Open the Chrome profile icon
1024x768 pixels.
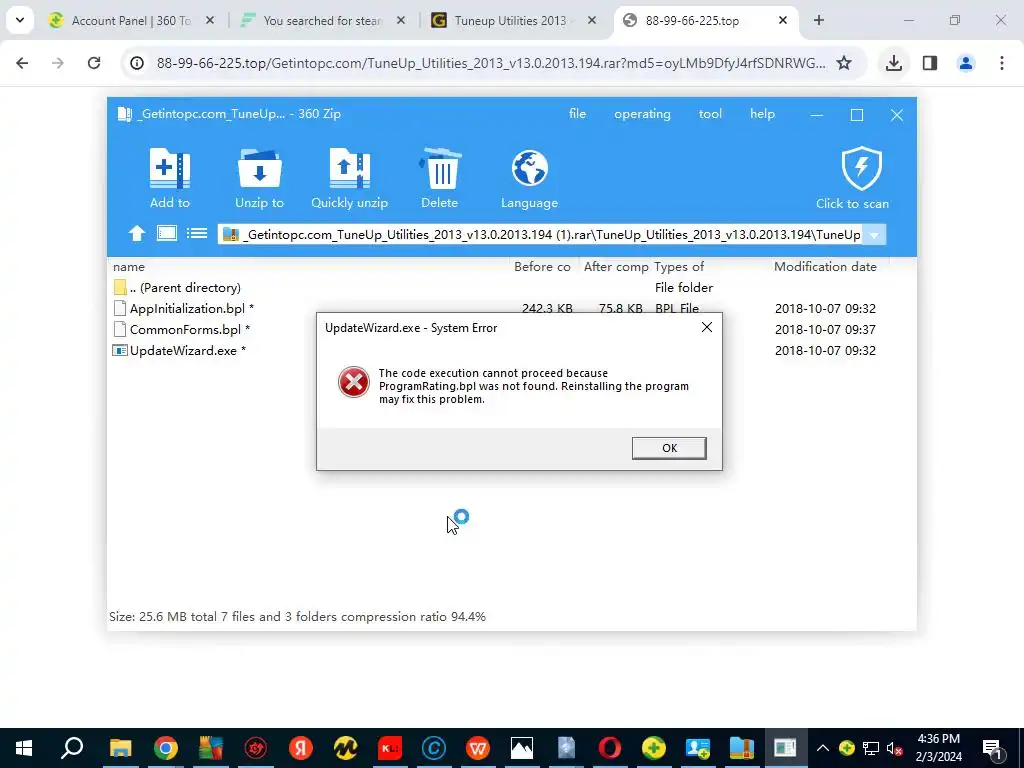pyautogui.click(x=966, y=63)
